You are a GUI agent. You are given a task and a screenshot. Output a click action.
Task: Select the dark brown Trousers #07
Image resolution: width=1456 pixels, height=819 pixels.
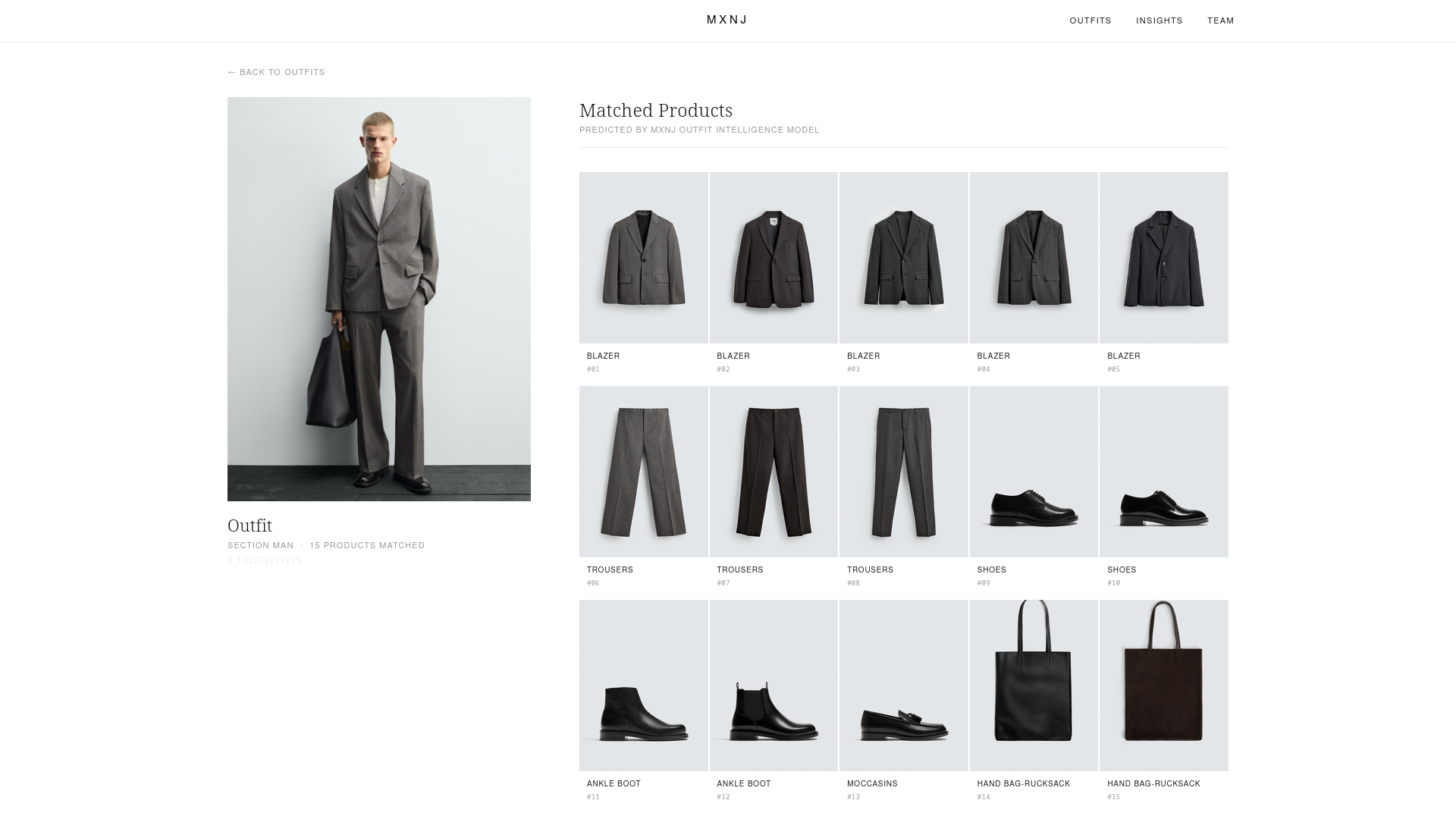tap(773, 472)
